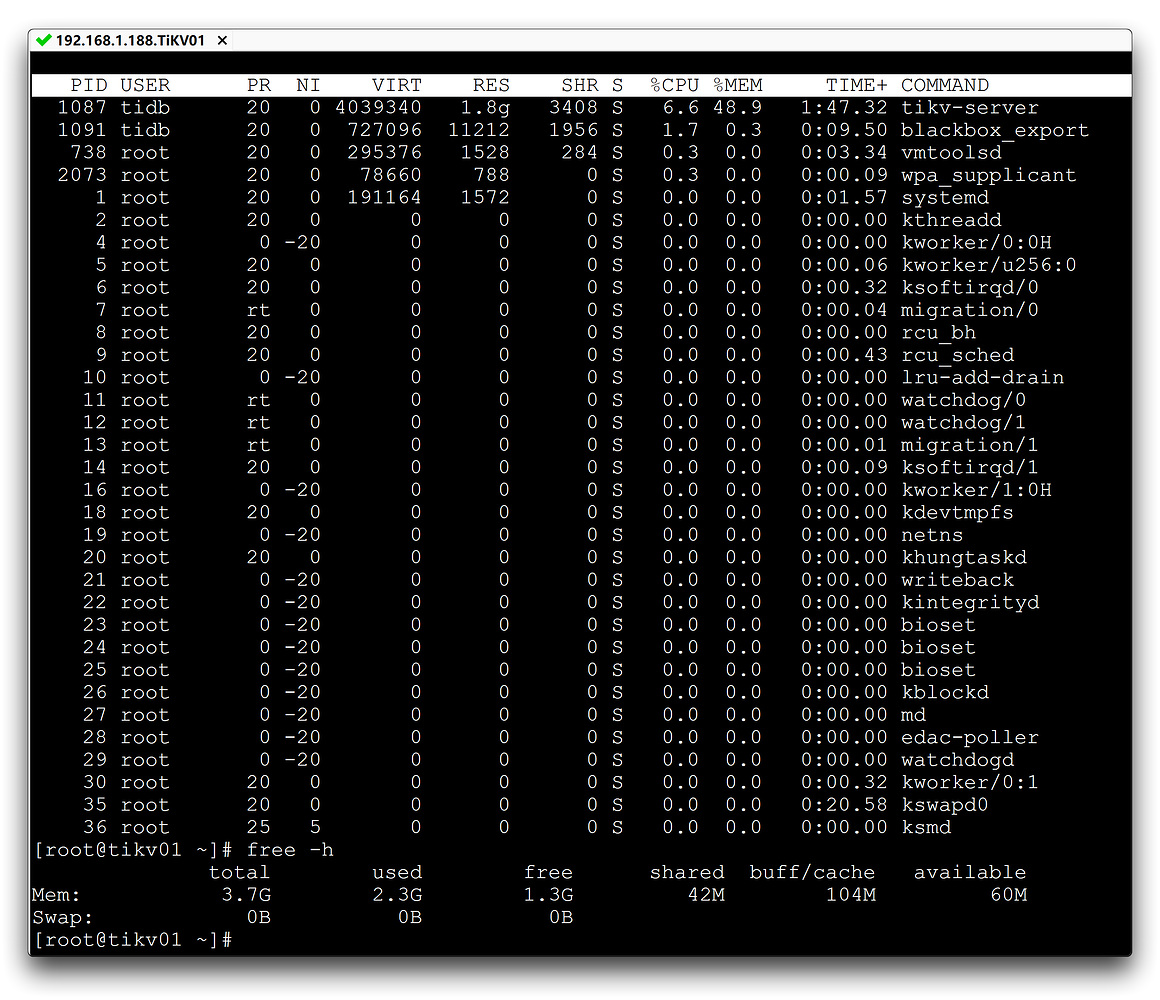The image size is (1160, 1000).
Task: Click the 'available' header in free output
Action: click(x=969, y=872)
